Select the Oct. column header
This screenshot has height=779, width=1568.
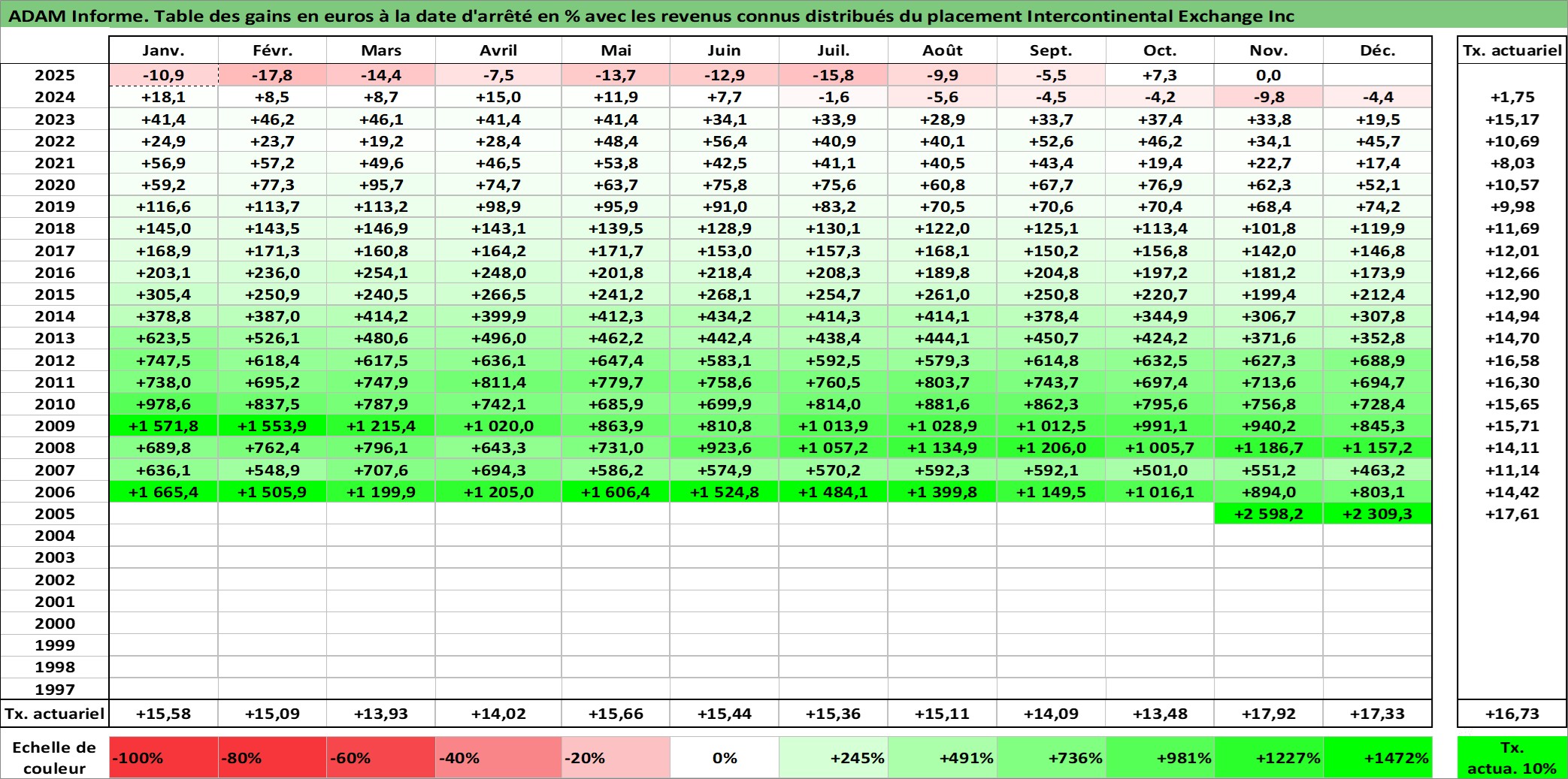pos(1160,50)
